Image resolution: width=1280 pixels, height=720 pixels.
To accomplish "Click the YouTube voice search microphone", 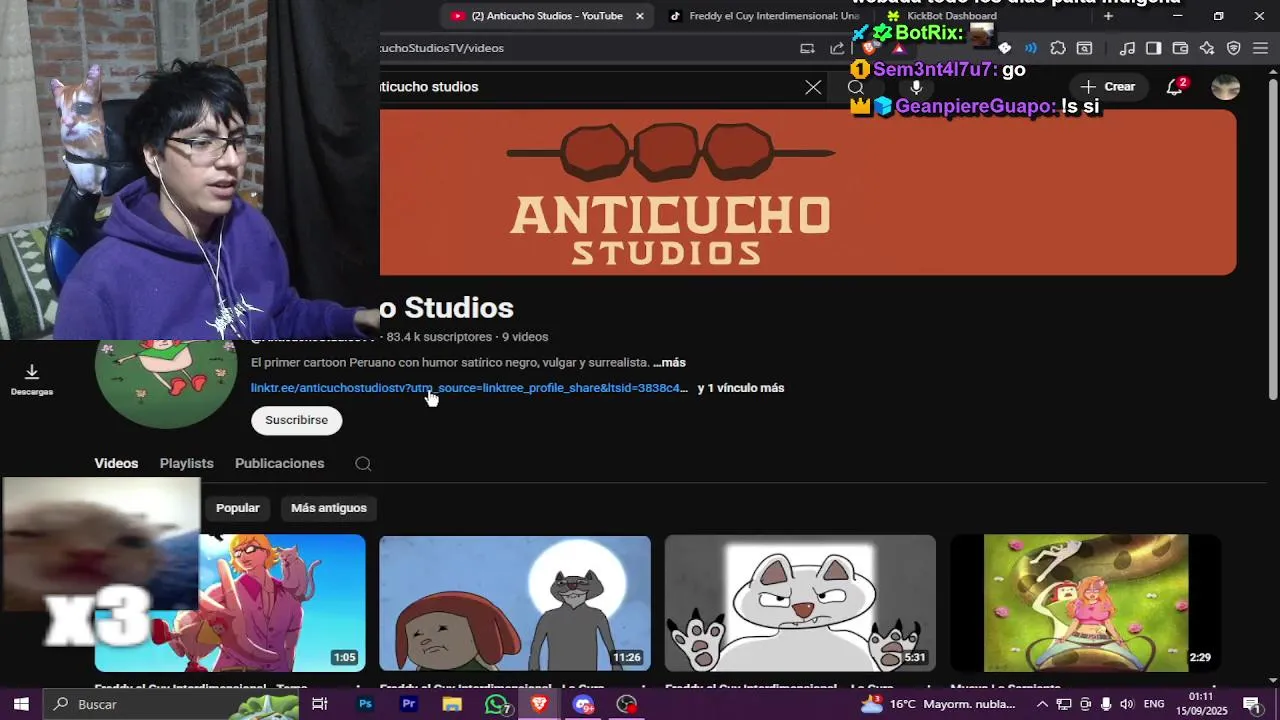I will [915, 87].
